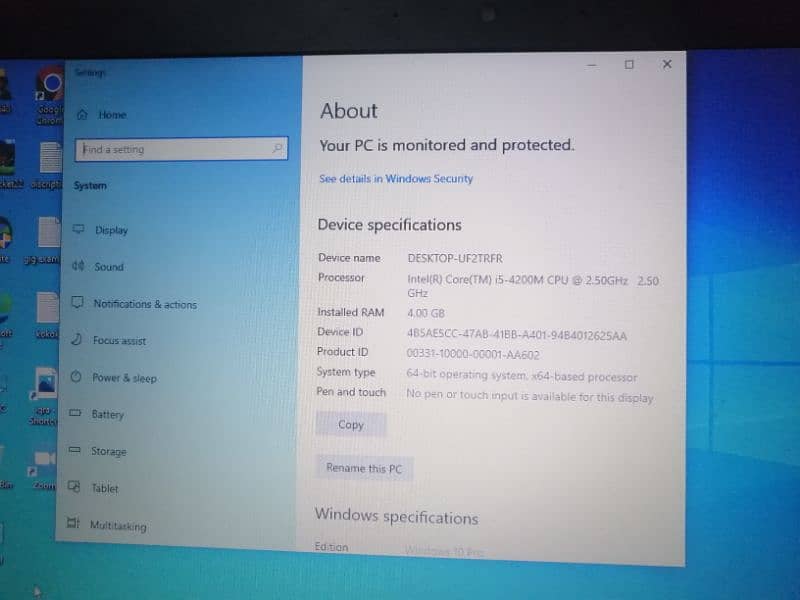Select the Device ID value

click(517, 335)
